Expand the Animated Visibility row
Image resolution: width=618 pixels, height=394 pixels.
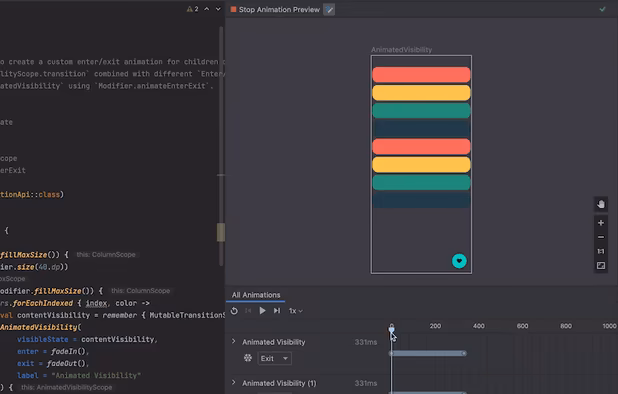(x=233, y=341)
